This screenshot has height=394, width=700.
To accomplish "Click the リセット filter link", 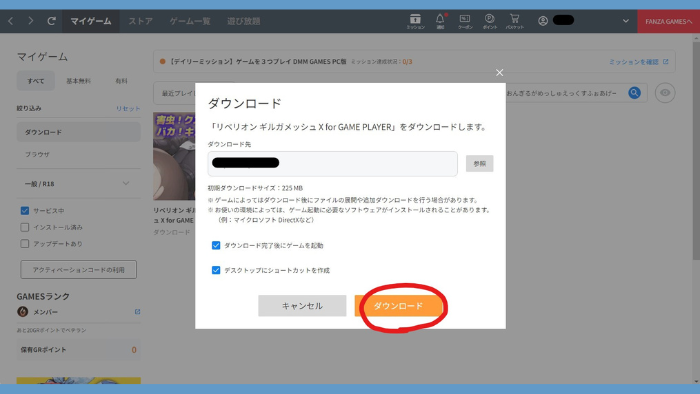I will click(x=128, y=108).
